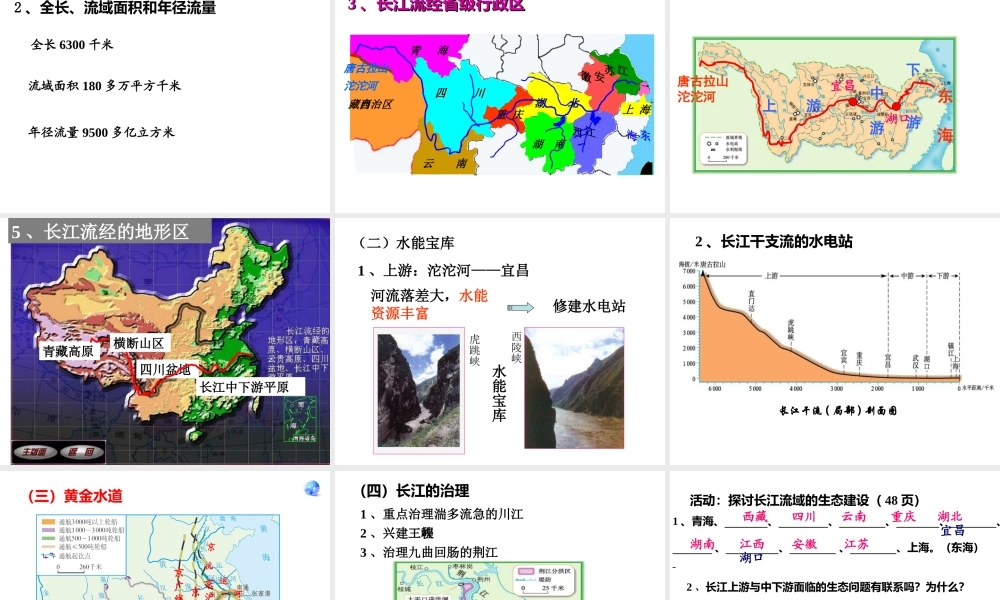The image size is (1000, 600).
Task: Click the heading (四)长江的治理
Action: [415, 490]
